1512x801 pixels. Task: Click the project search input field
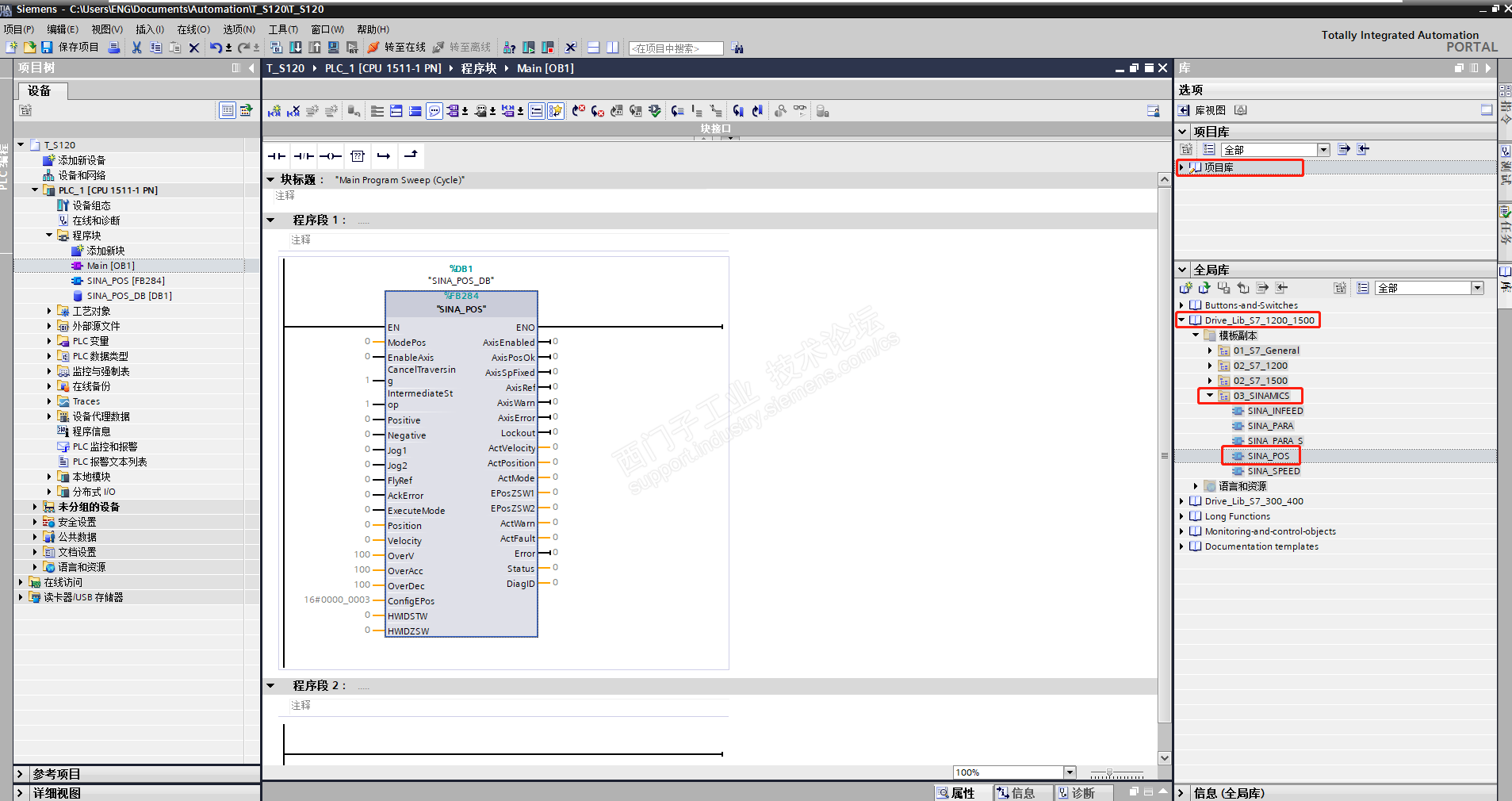676,48
